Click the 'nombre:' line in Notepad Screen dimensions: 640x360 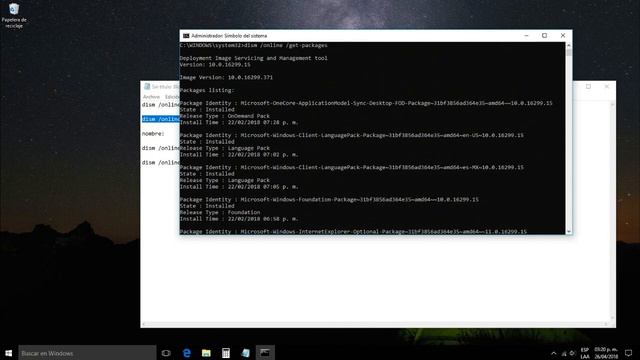(153, 133)
